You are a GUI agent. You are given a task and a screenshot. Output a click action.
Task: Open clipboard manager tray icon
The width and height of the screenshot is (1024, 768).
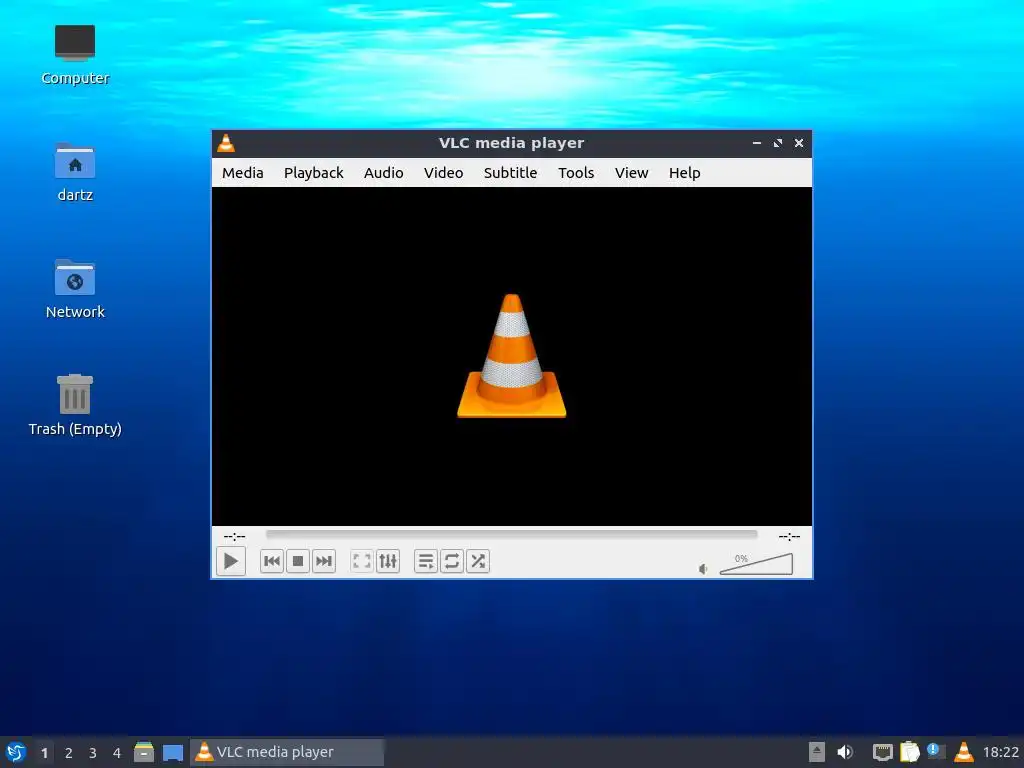point(909,752)
